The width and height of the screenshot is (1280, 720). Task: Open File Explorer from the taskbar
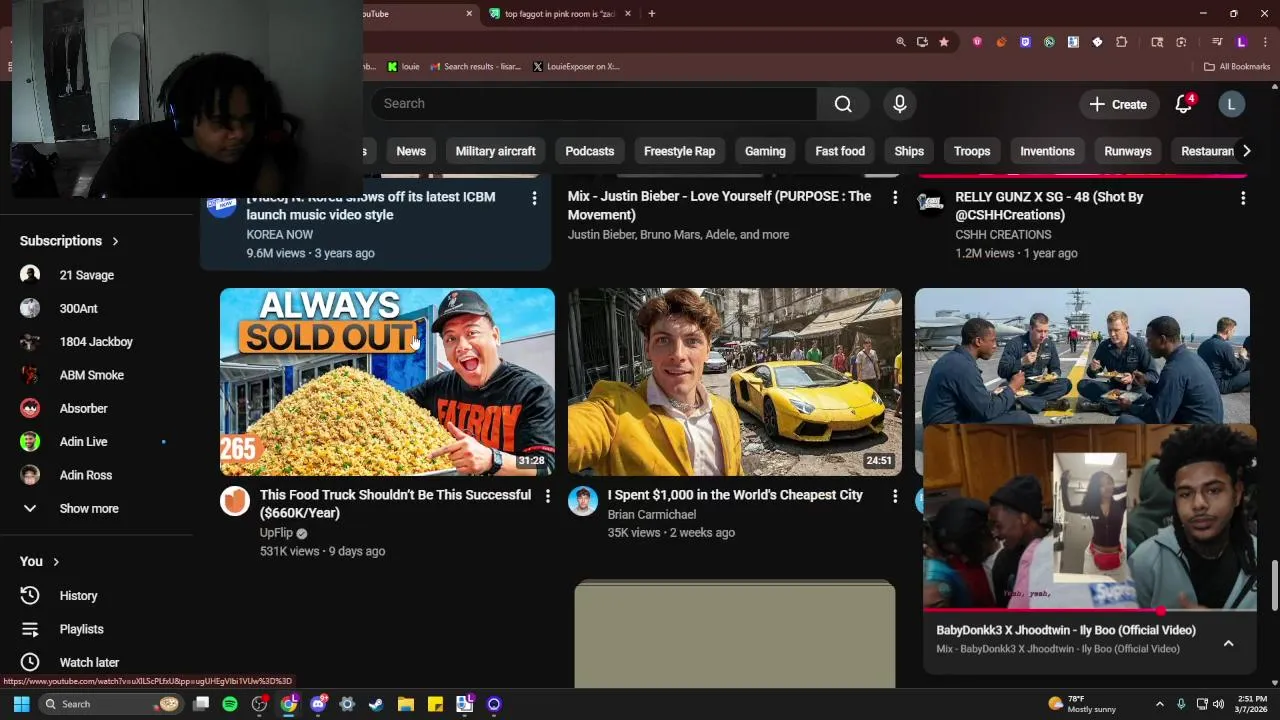pos(405,704)
